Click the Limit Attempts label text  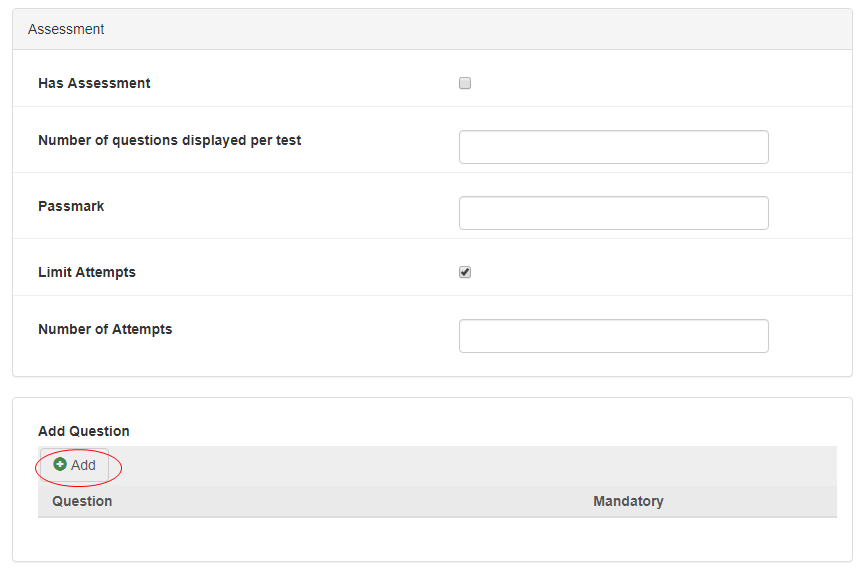(x=87, y=272)
